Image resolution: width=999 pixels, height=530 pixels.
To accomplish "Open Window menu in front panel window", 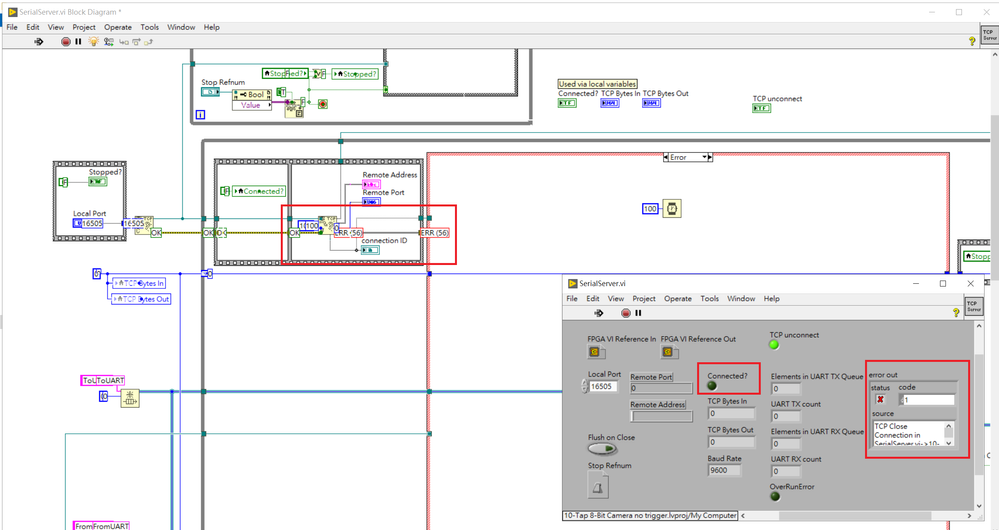I will coord(741,299).
